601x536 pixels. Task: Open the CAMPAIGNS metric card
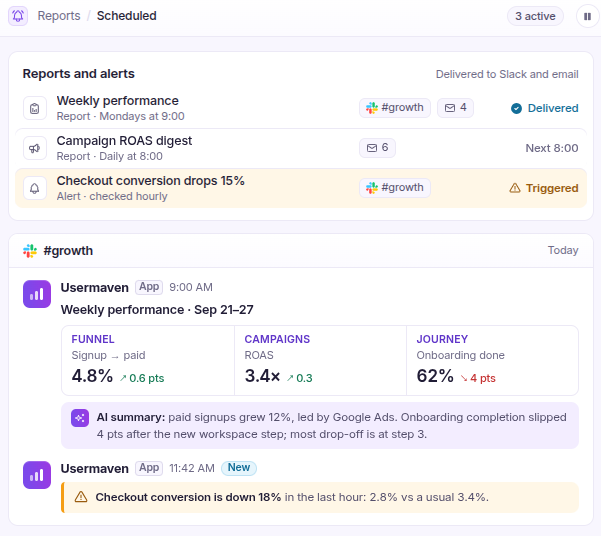320,360
